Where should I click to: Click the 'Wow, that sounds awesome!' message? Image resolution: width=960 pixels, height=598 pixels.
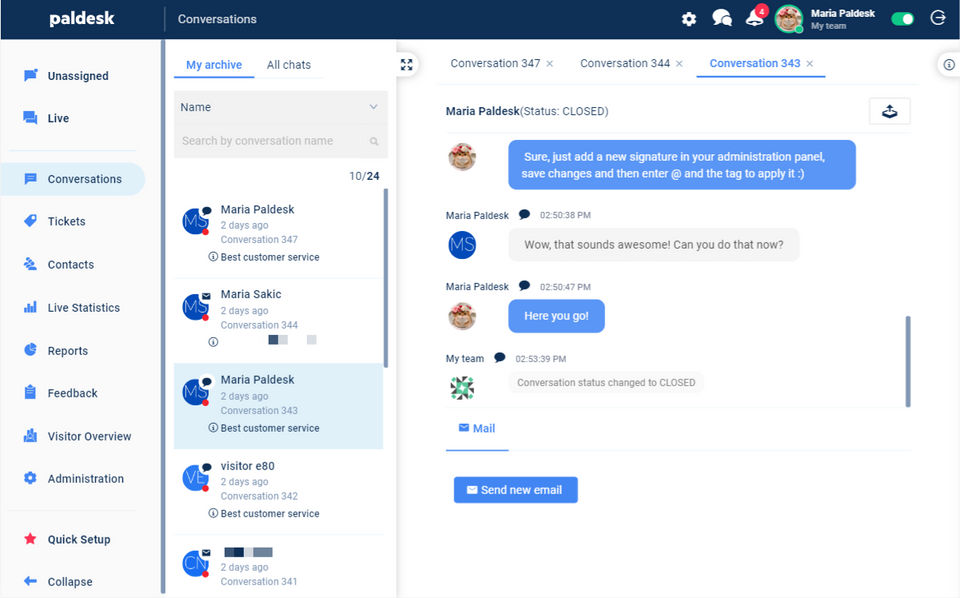click(x=654, y=245)
